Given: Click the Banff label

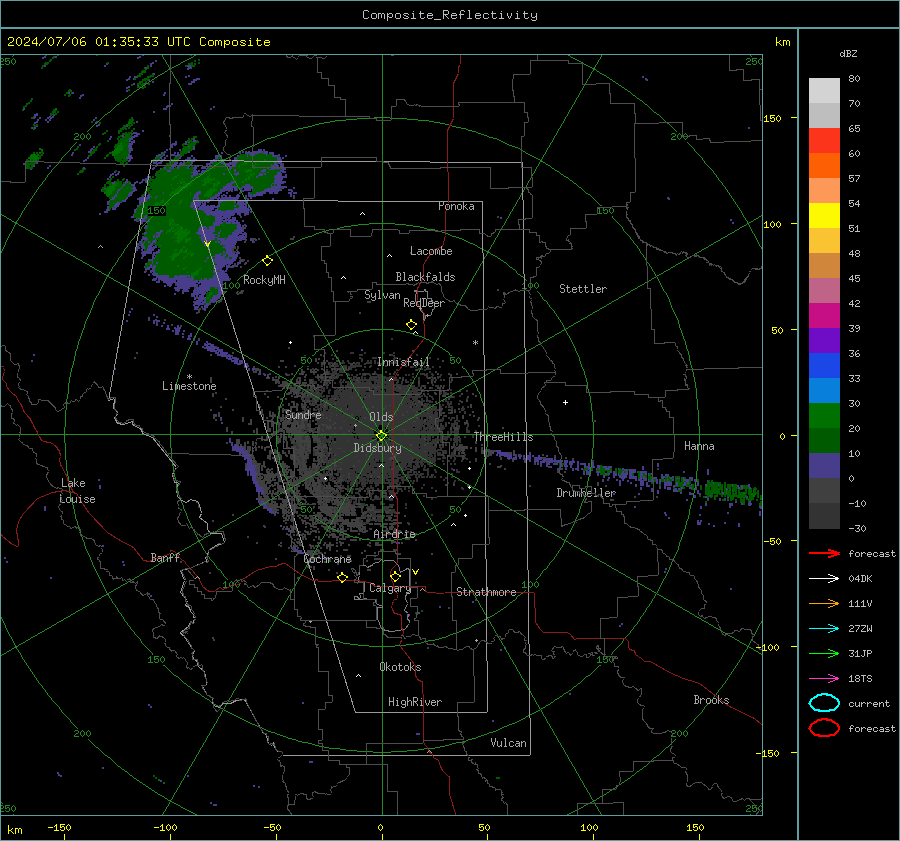Looking at the screenshot, I should click(165, 557).
